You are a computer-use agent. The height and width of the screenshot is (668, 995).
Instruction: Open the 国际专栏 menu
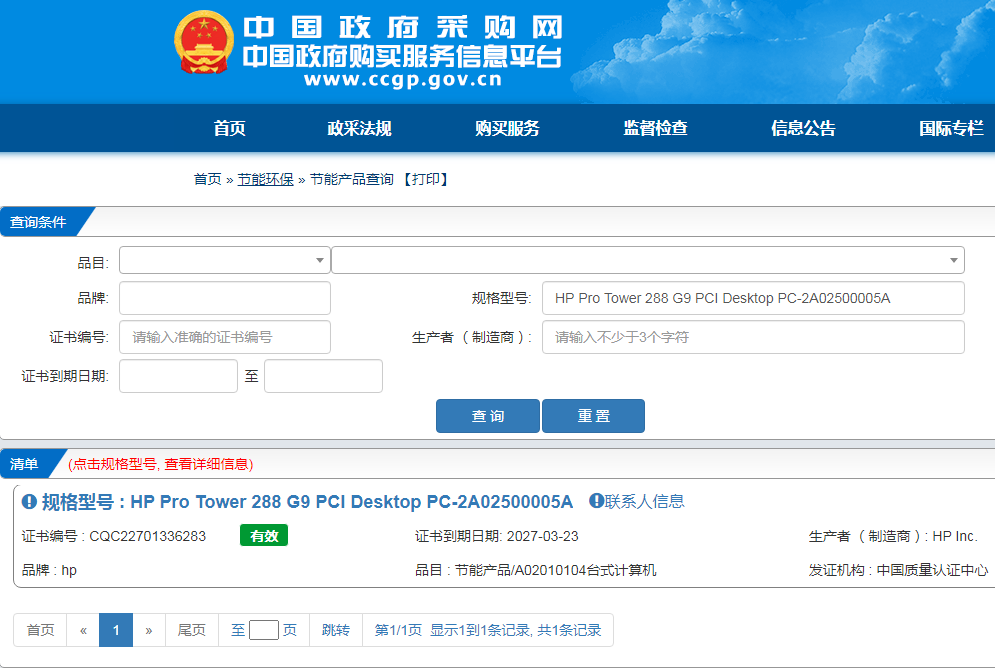tap(951, 128)
